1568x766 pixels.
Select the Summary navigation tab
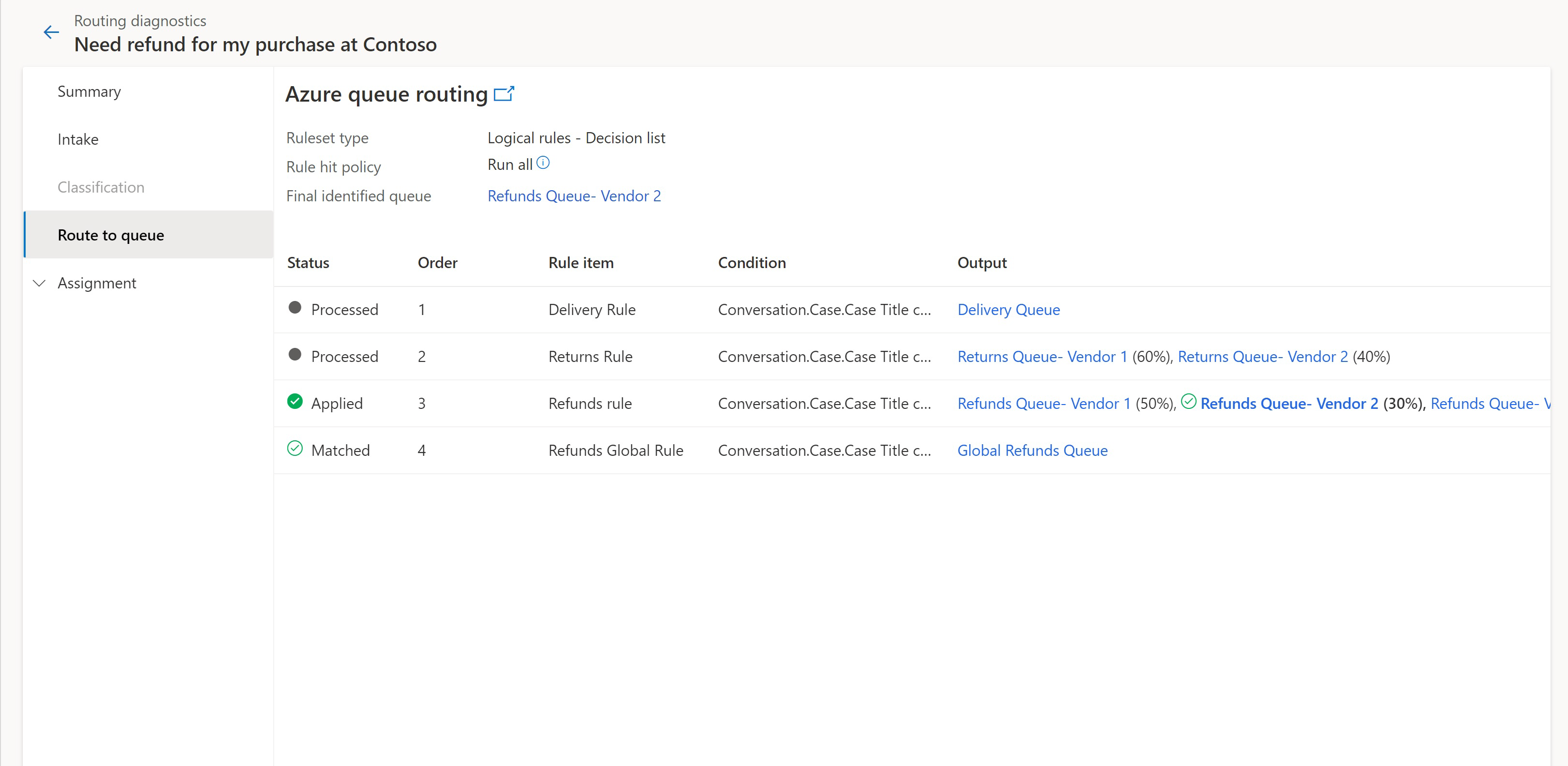pyautogui.click(x=90, y=91)
